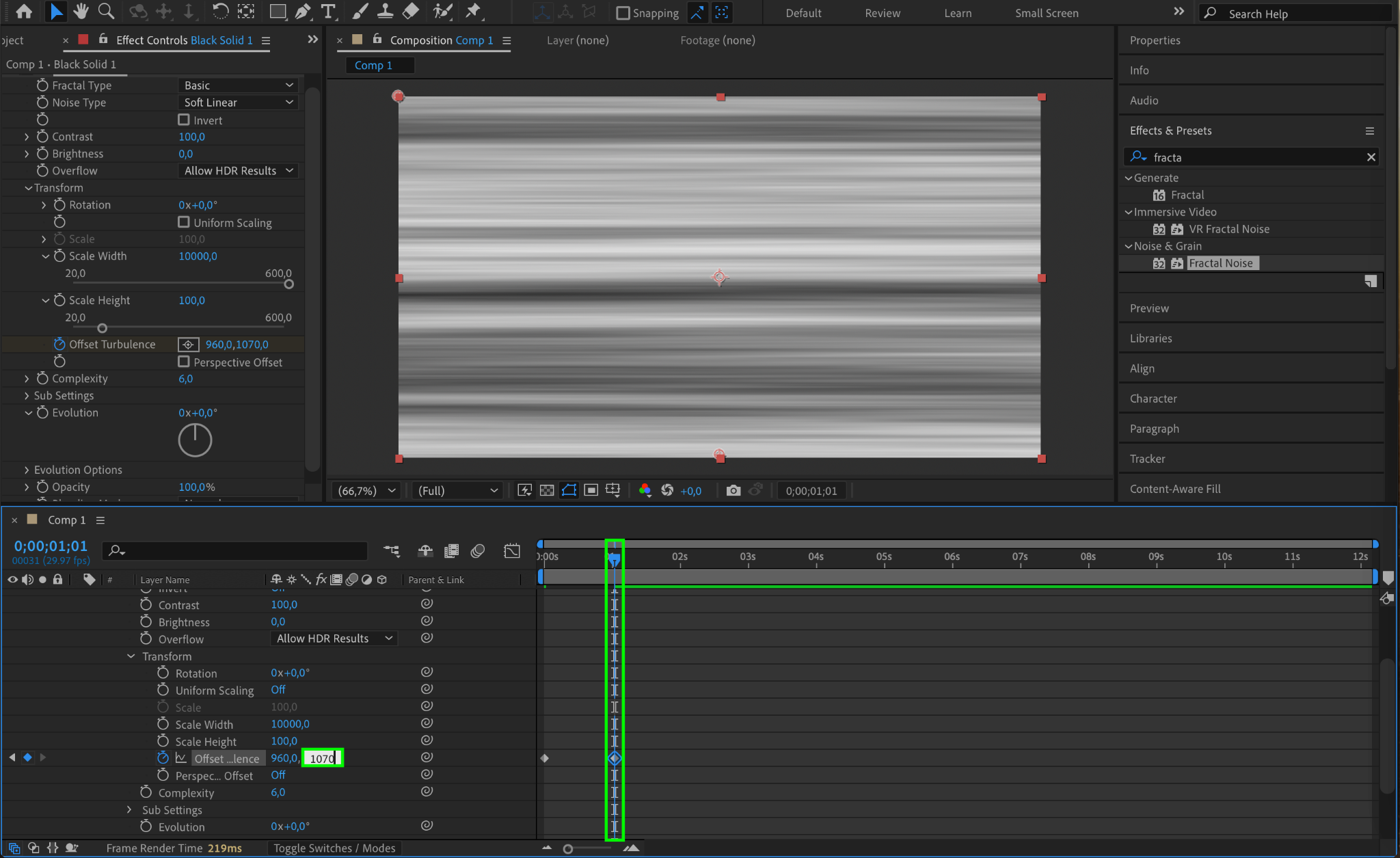Open the Fractal Type dropdown
Image resolution: width=1400 pixels, height=858 pixels.
[x=238, y=85]
